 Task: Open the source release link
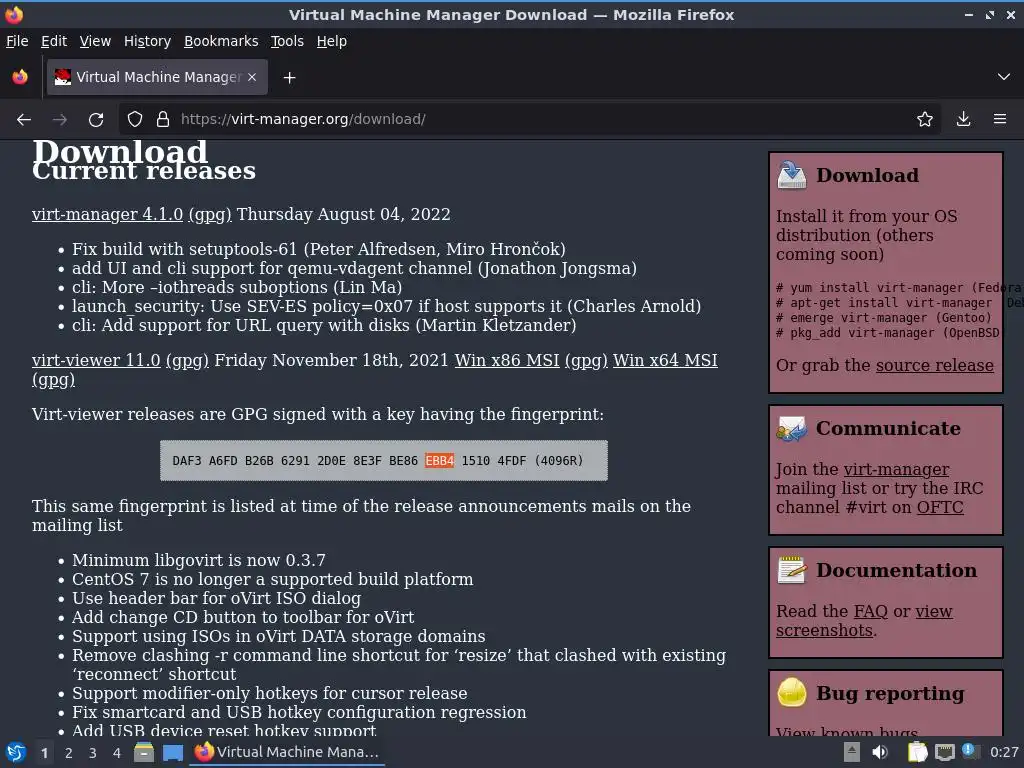[x=935, y=366]
